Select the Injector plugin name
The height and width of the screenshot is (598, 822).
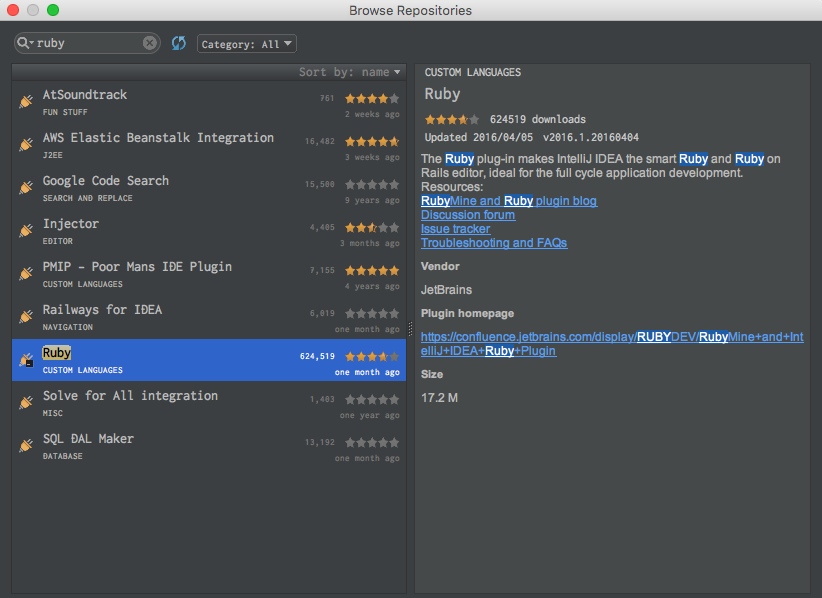[x=71, y=224]
